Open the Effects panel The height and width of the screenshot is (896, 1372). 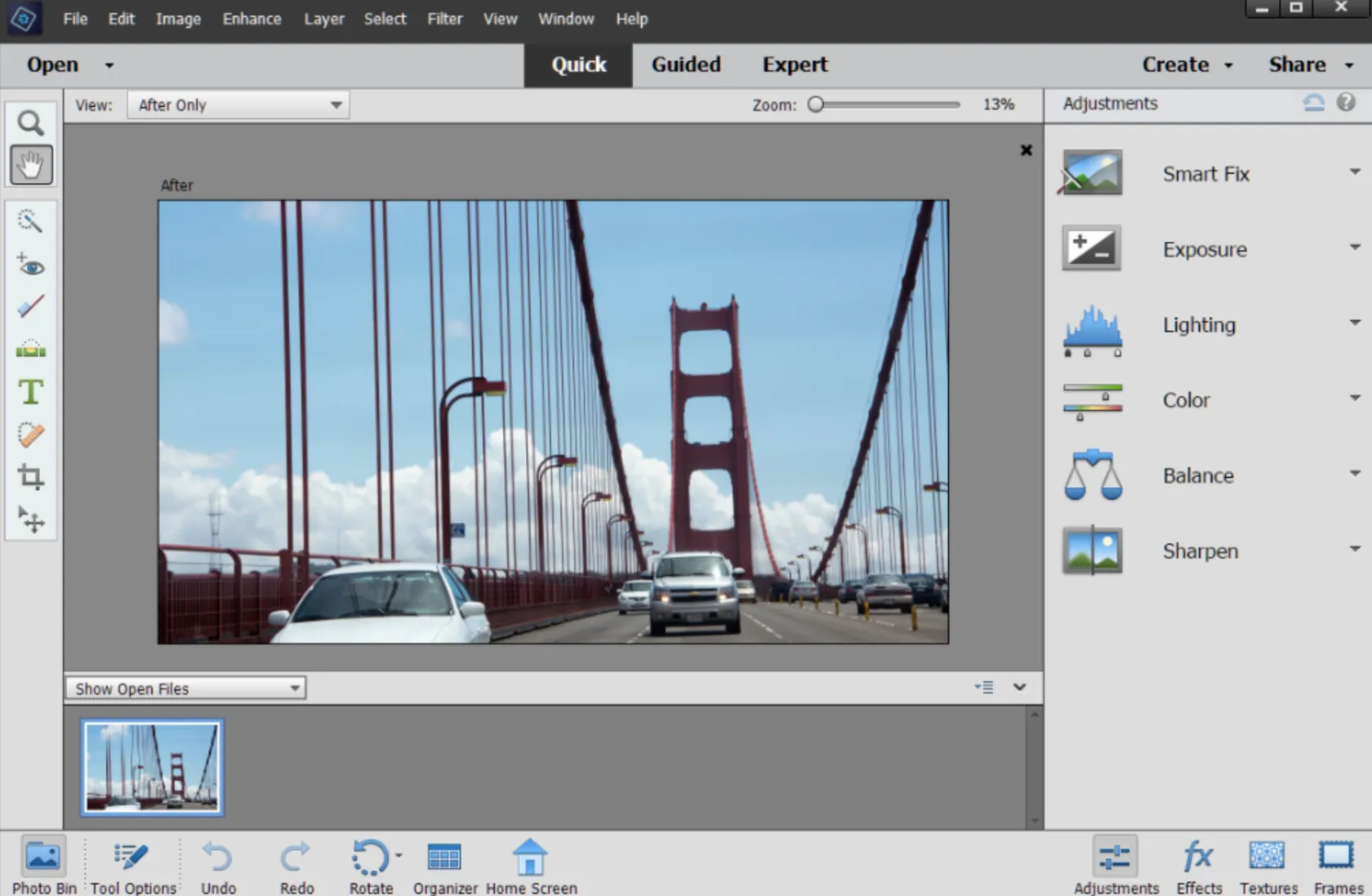tap(1199, 864)
